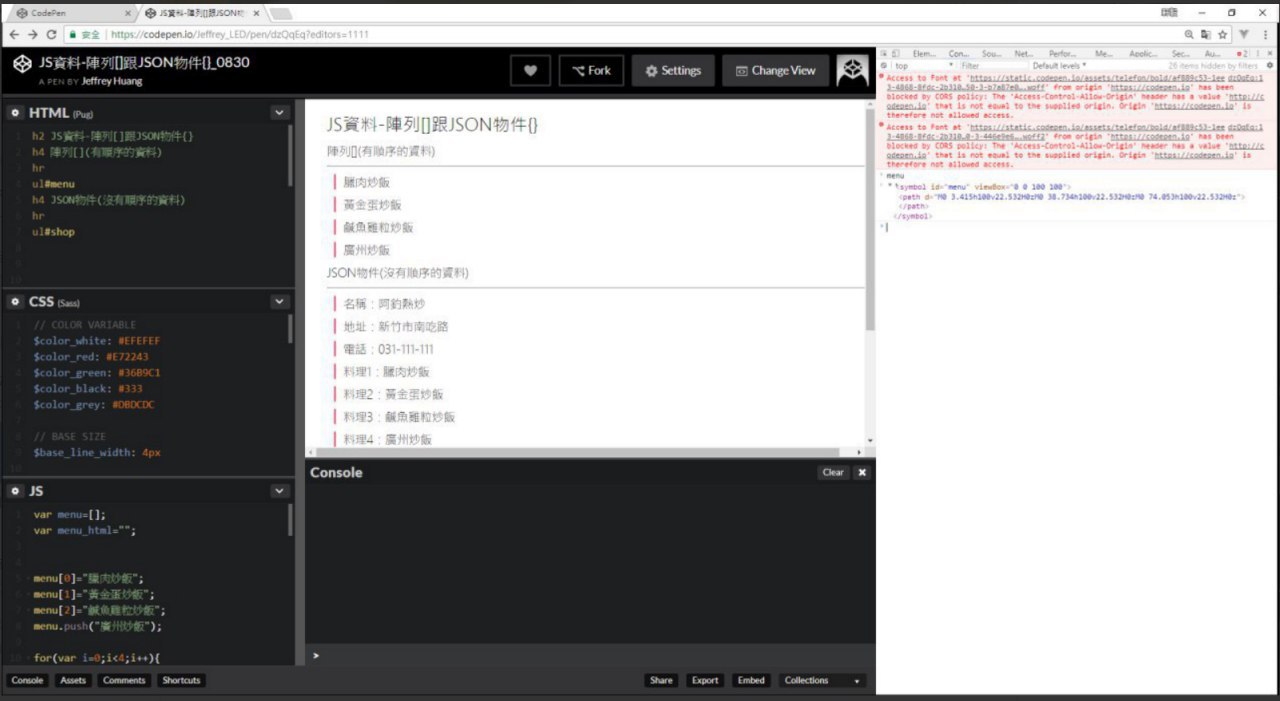Viewport: 1280px width, 701px height.
Task: Open HTML editor settings gear
Action: (16, 113)
